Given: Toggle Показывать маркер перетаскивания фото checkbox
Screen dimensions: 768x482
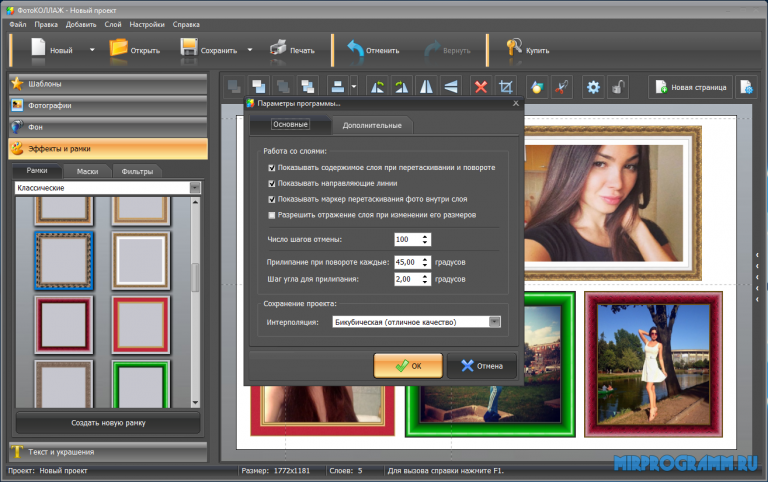Looking at the screenshot, I should (x=272, y=199).
